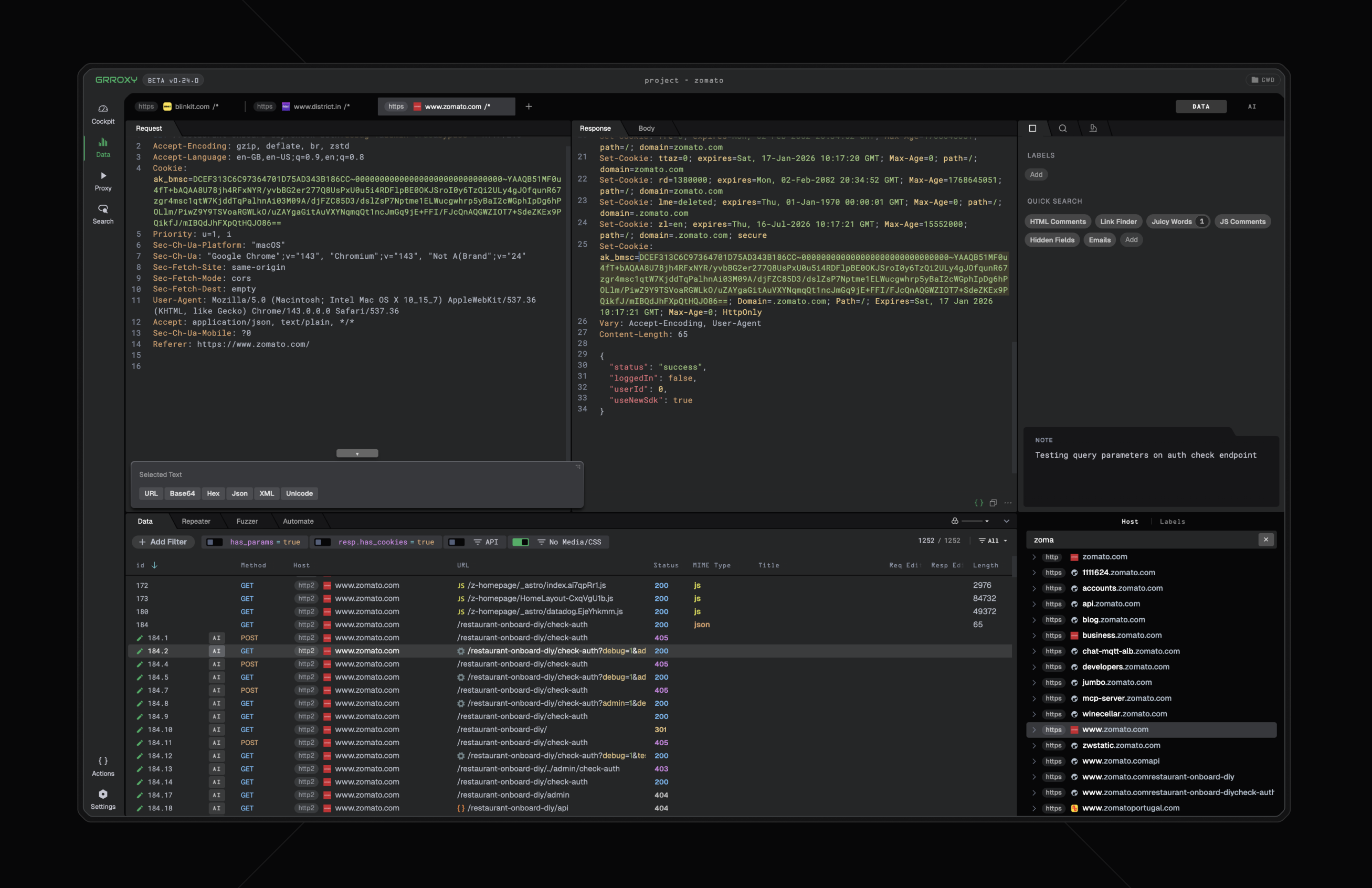This screenshot has width=1372, height=888.
Task: Switch to the response Body tab
Action: tap(646, 129)
